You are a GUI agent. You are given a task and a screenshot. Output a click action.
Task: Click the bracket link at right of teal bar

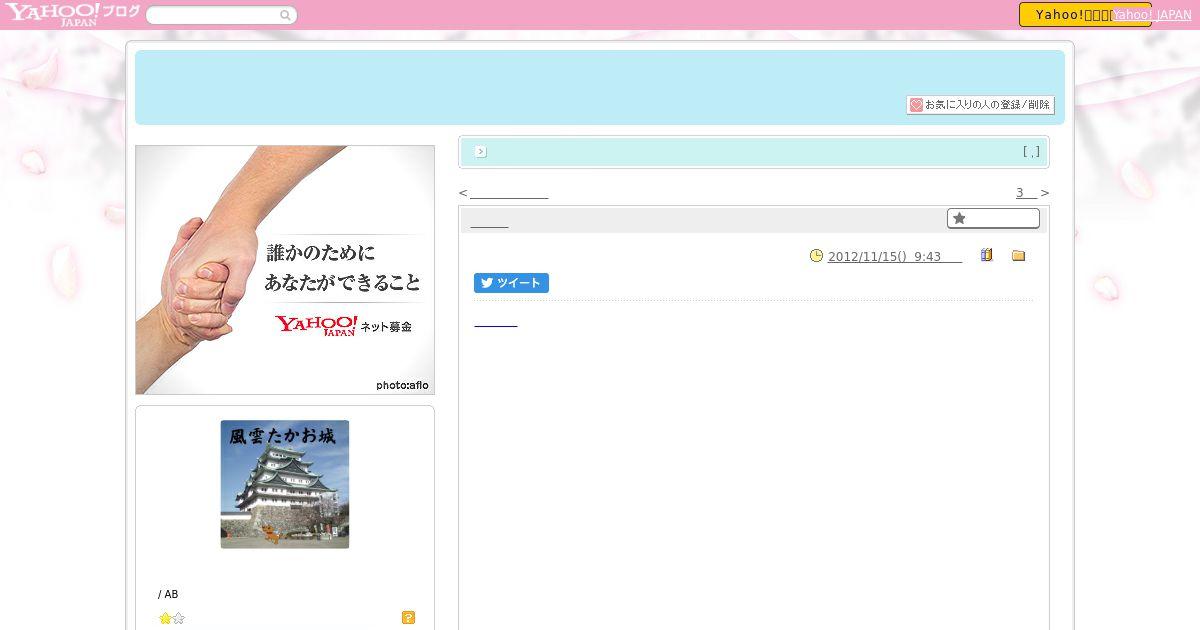pos(1031,152)
